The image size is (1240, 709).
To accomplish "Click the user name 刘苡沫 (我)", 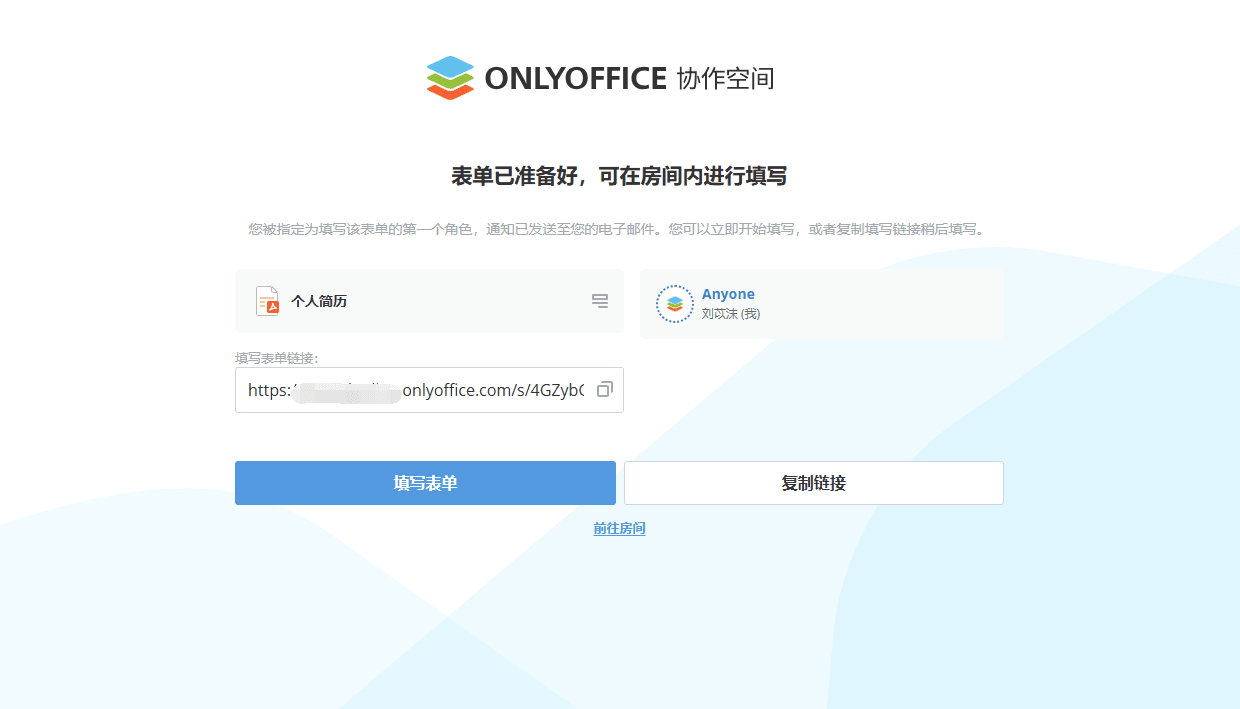I will 731,314.
